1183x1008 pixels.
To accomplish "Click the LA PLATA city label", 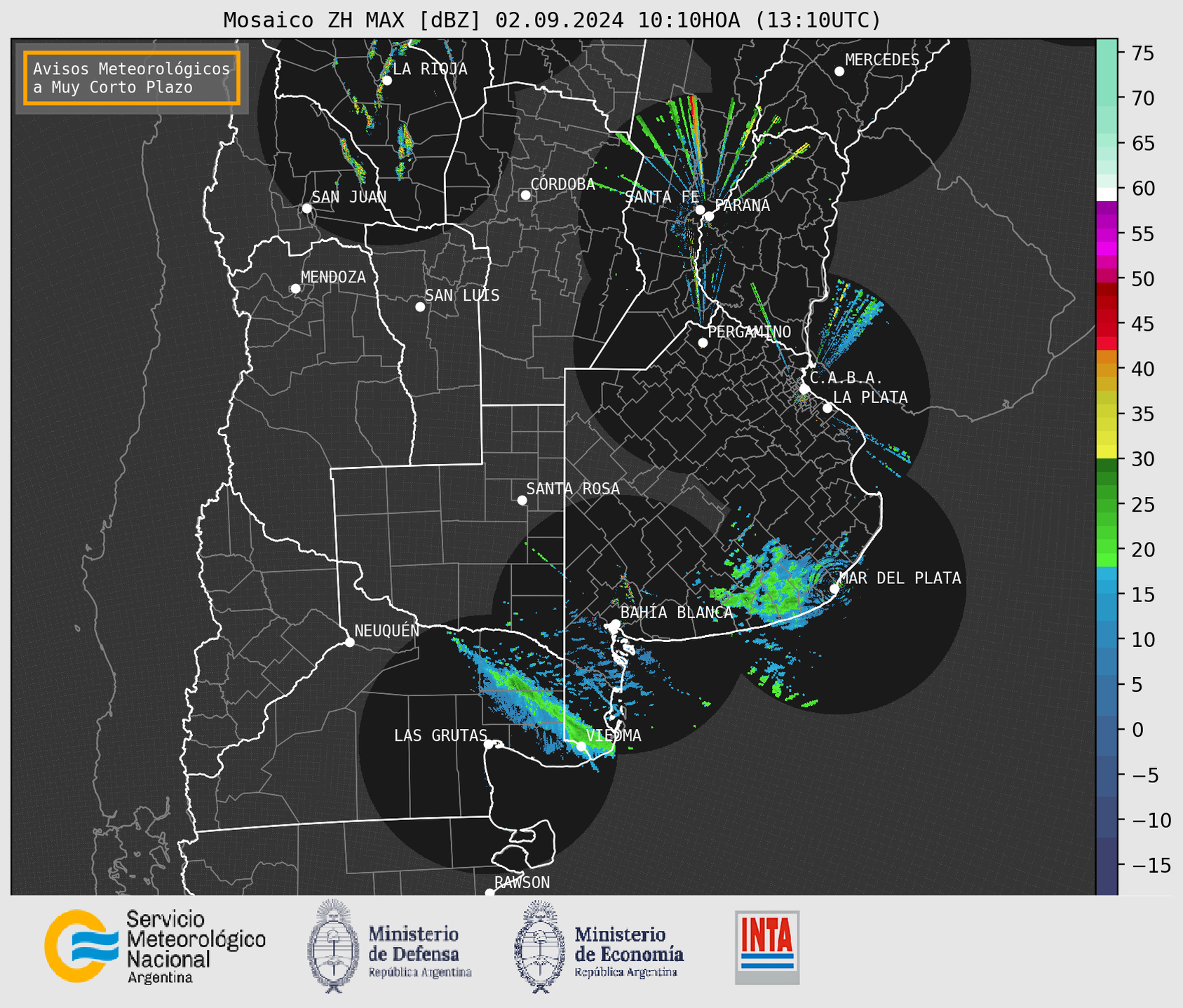I will click(x=870, y=397).
